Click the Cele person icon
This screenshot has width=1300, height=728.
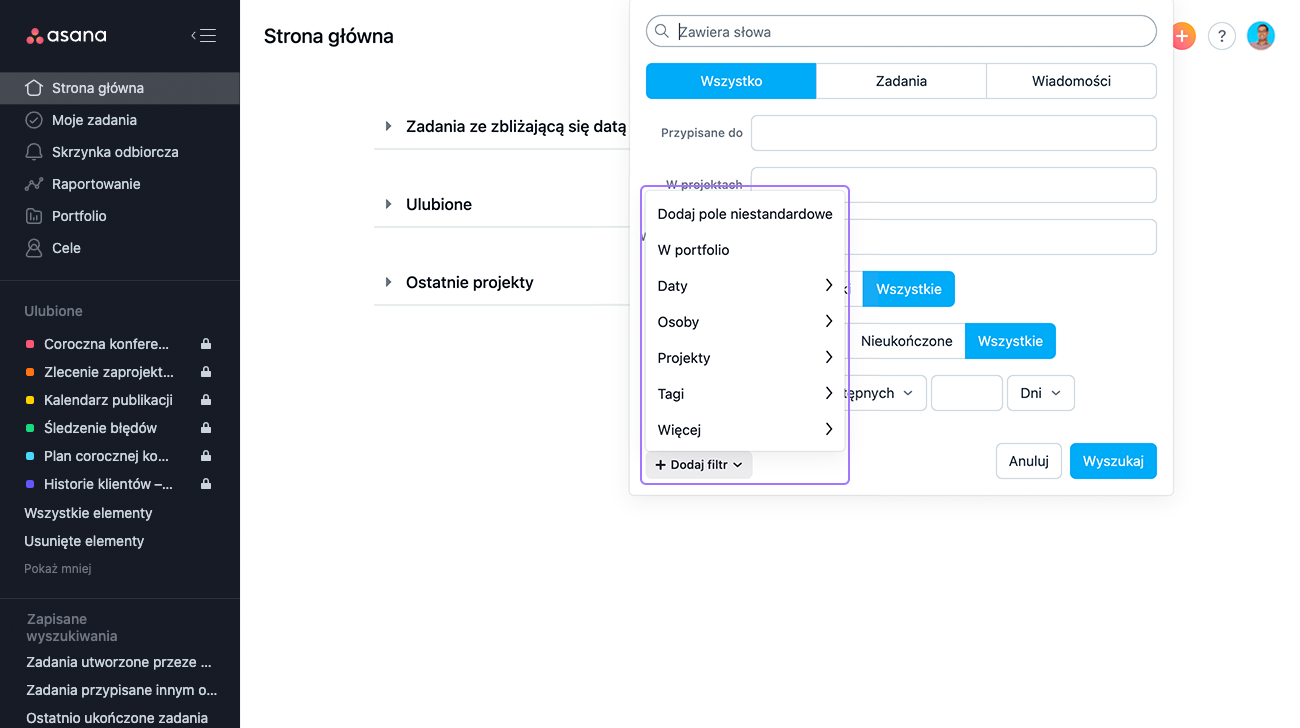coord(34,248)
